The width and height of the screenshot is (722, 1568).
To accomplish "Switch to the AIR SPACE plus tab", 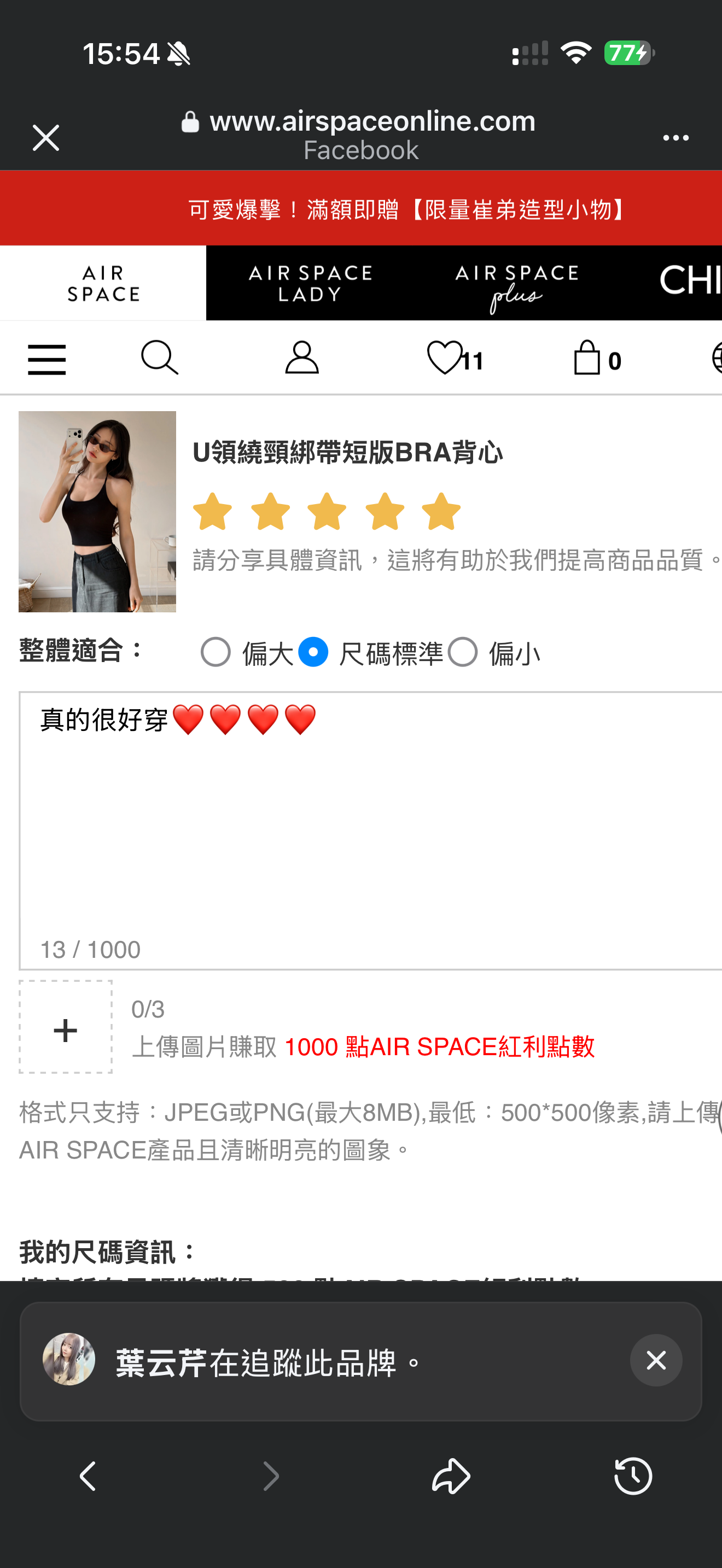I will [517, 283].
